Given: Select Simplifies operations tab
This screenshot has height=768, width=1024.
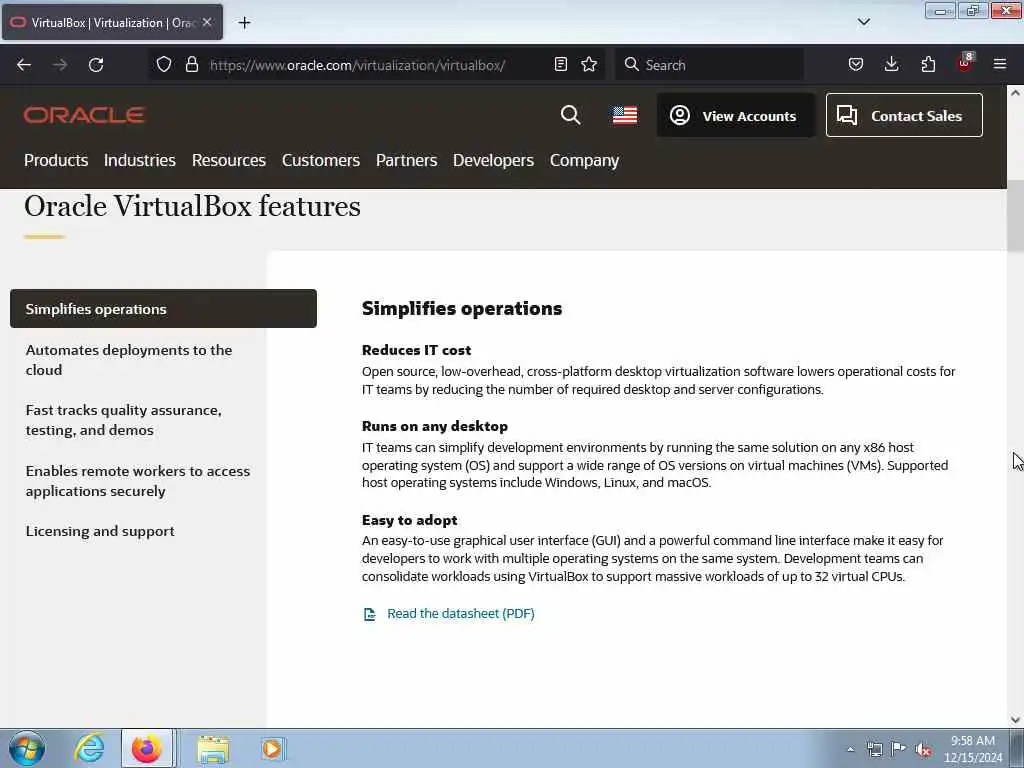Looking at the screenshot, I should (x=163, y=308).
